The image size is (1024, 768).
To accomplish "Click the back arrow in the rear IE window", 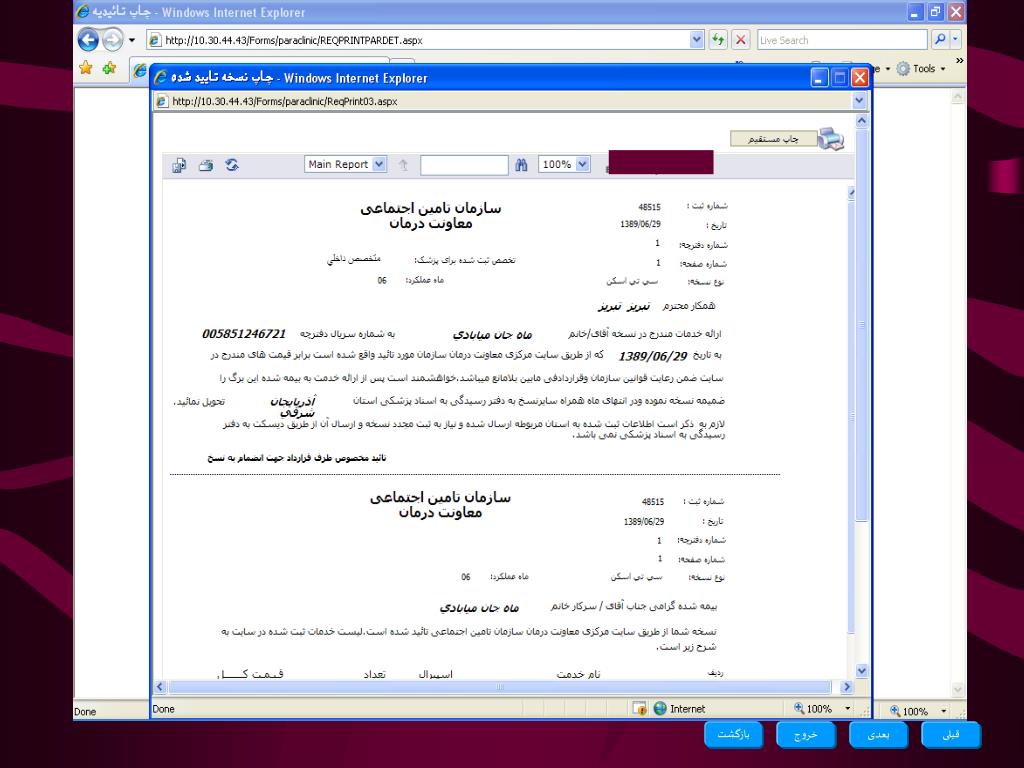I will coord(88,40).
